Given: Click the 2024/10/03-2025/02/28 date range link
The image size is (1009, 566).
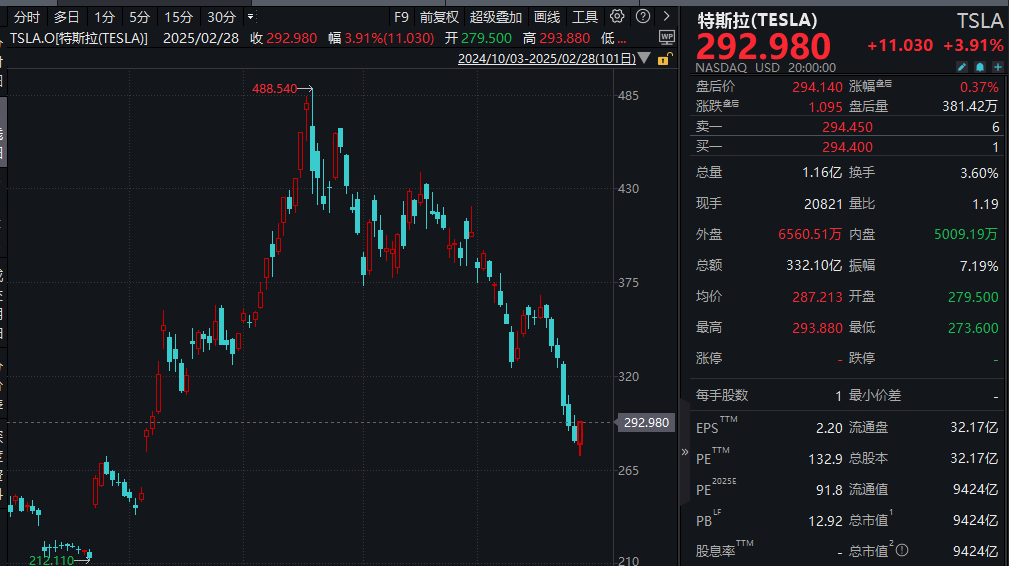Looking at the screenshot, I should pos(546,59).
